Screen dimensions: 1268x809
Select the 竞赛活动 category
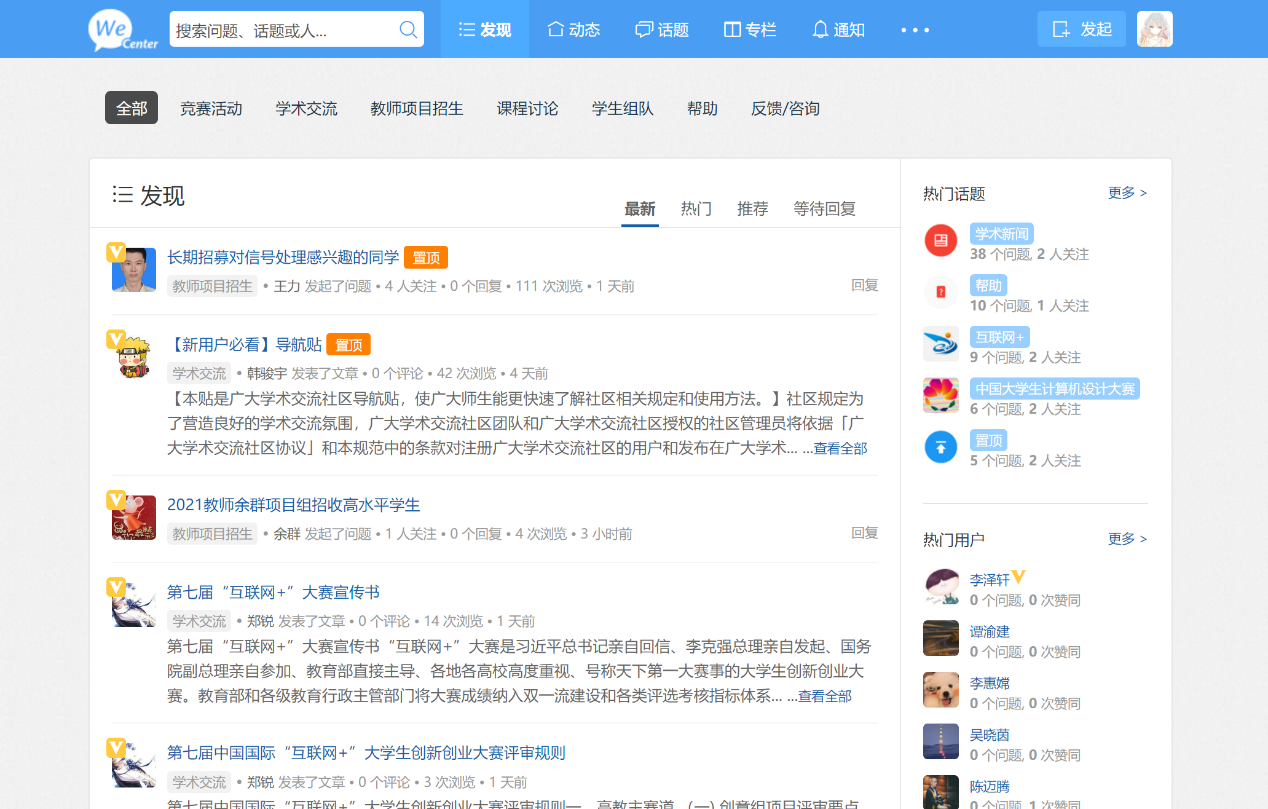pos(211,108)
